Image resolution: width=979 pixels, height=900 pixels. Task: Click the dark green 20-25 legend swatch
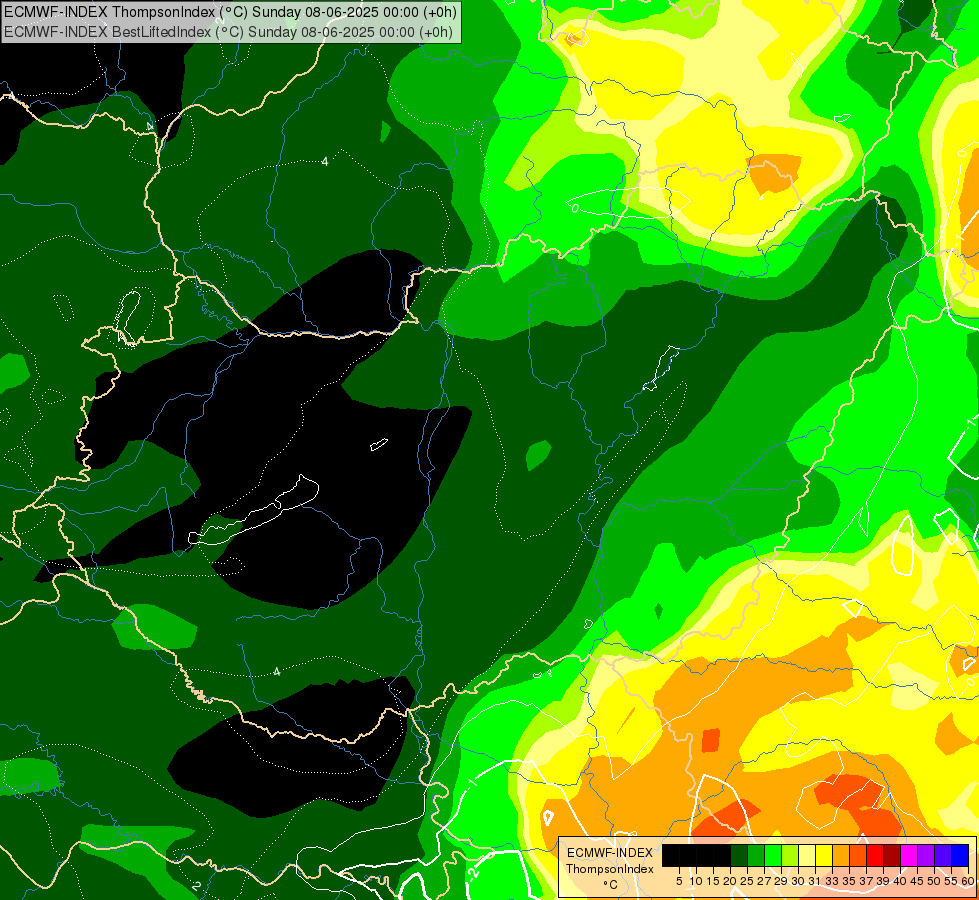coord(739,855)
